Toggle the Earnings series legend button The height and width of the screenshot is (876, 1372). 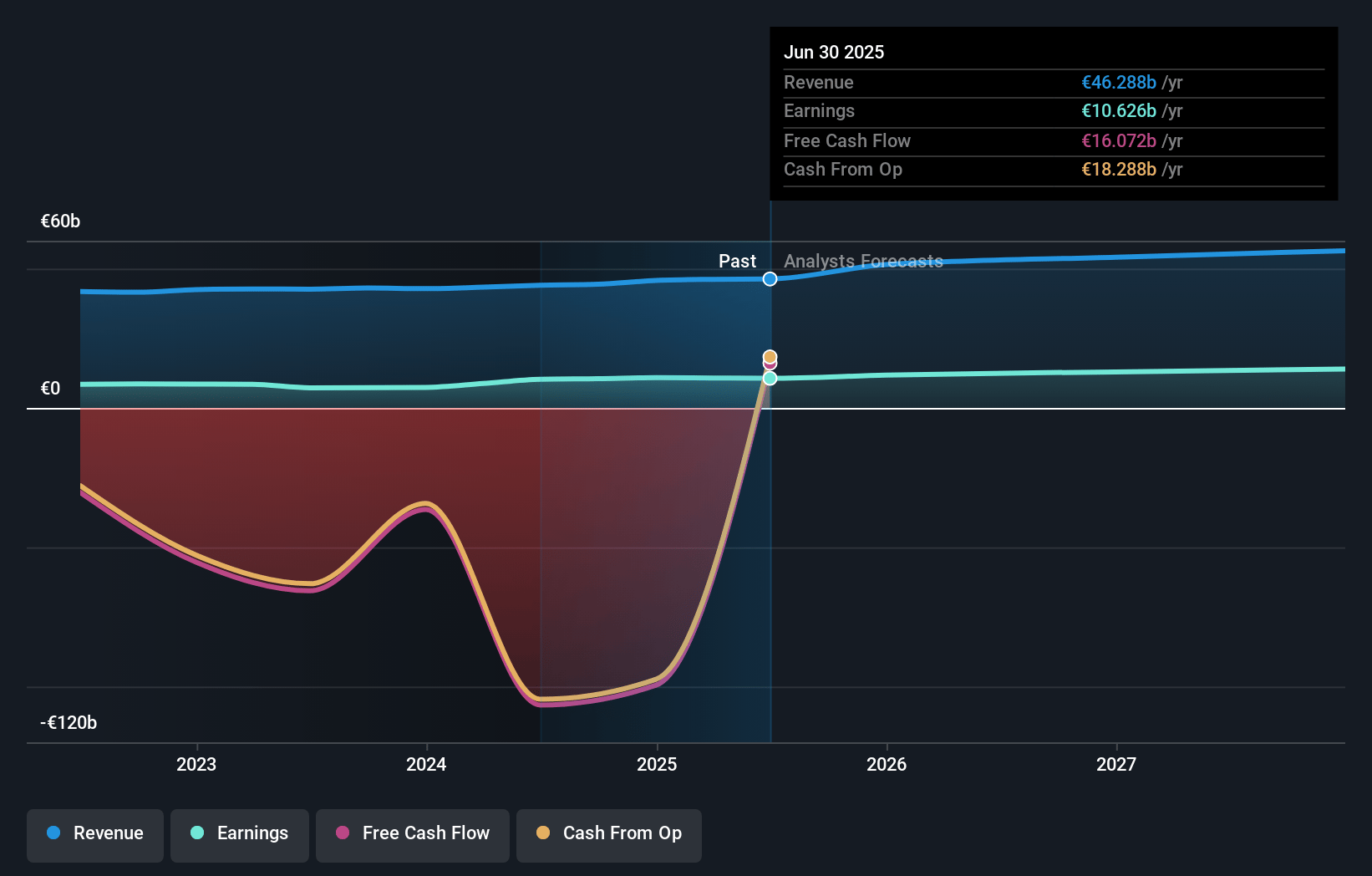(x=240, y=835)
